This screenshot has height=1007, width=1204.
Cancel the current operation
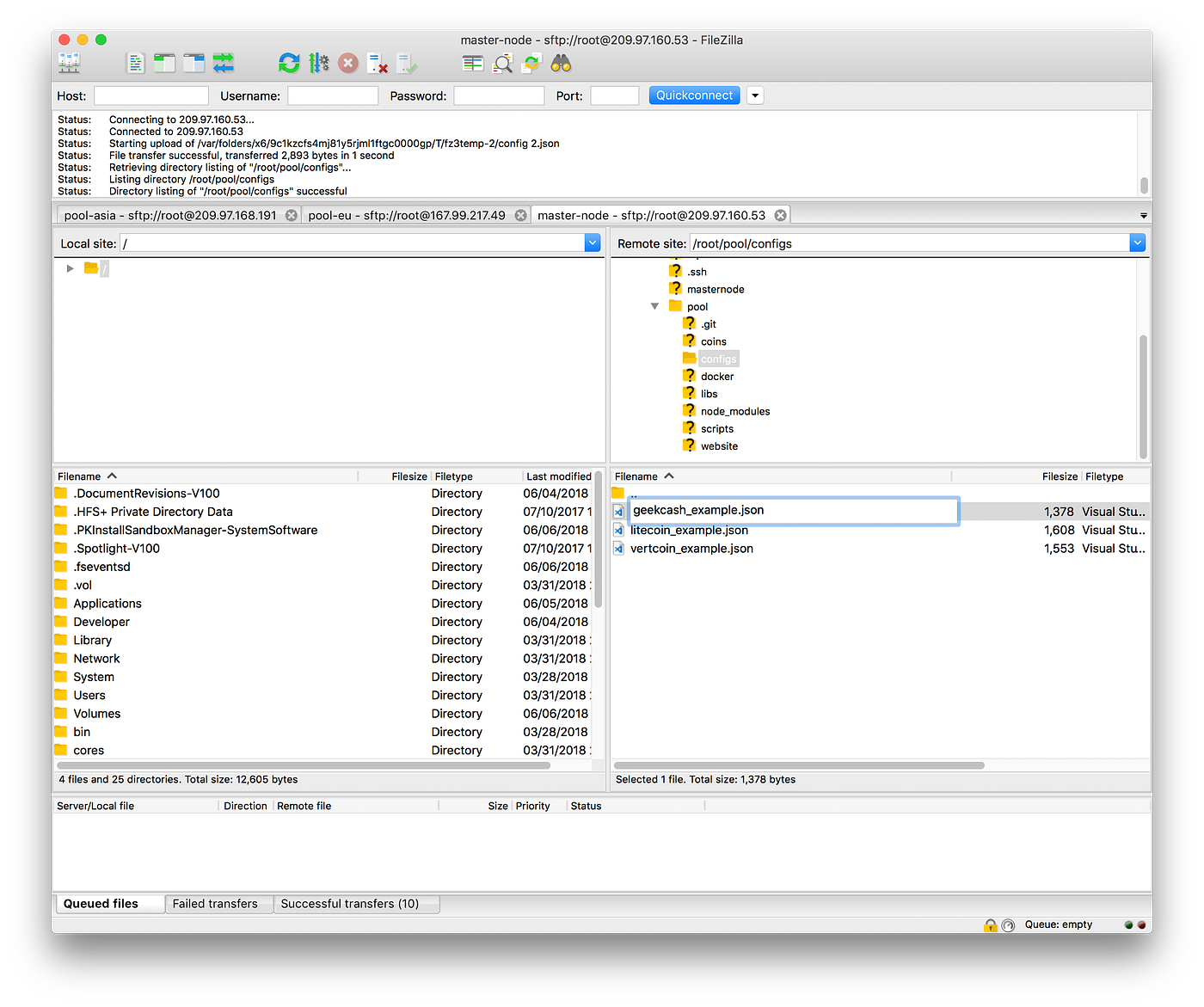click(347, 63)
